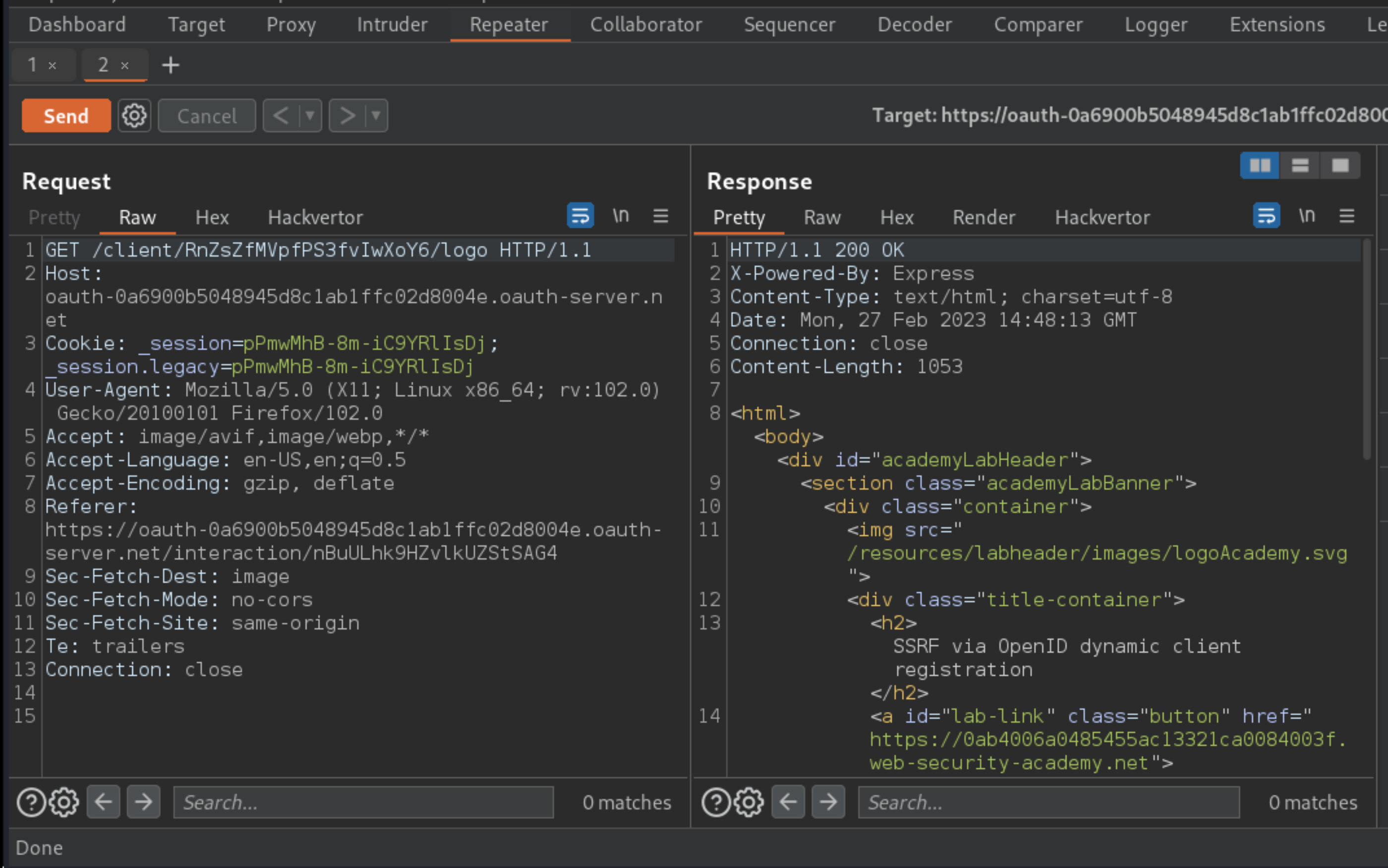
Task: Switch to Dashboard tab
Action: pyautogui.click(x=77, y=25)
